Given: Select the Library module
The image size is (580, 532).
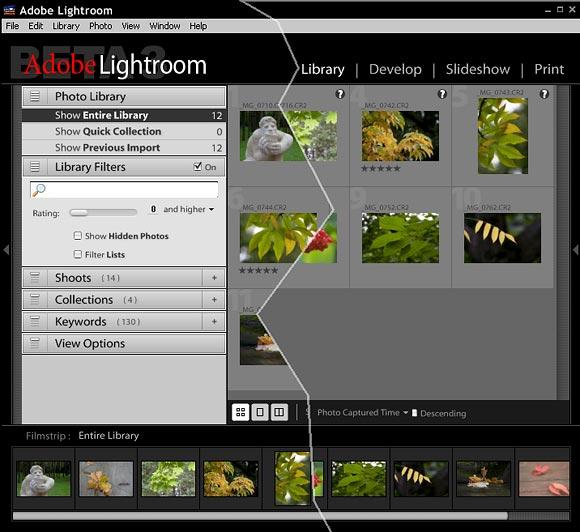Looking at the screenshot, I should pyautogui.click(x=323, y=69).
